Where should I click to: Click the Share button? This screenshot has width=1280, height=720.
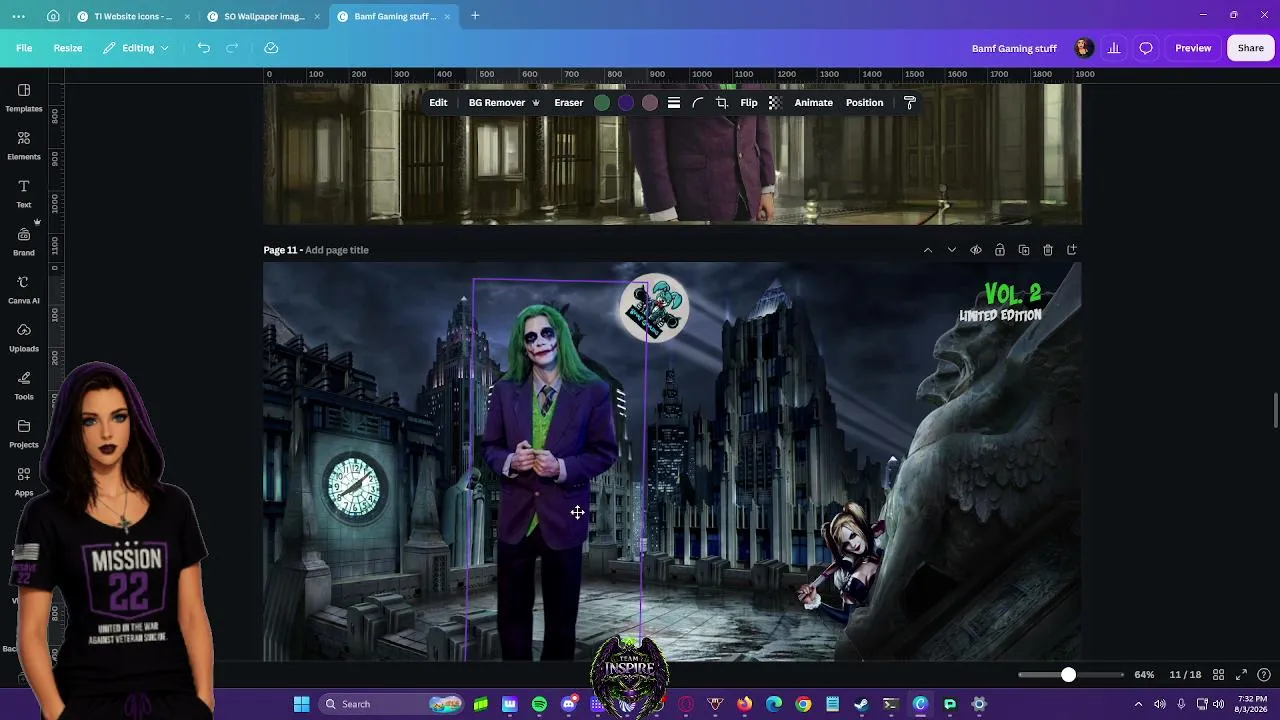coord(1251,48)
